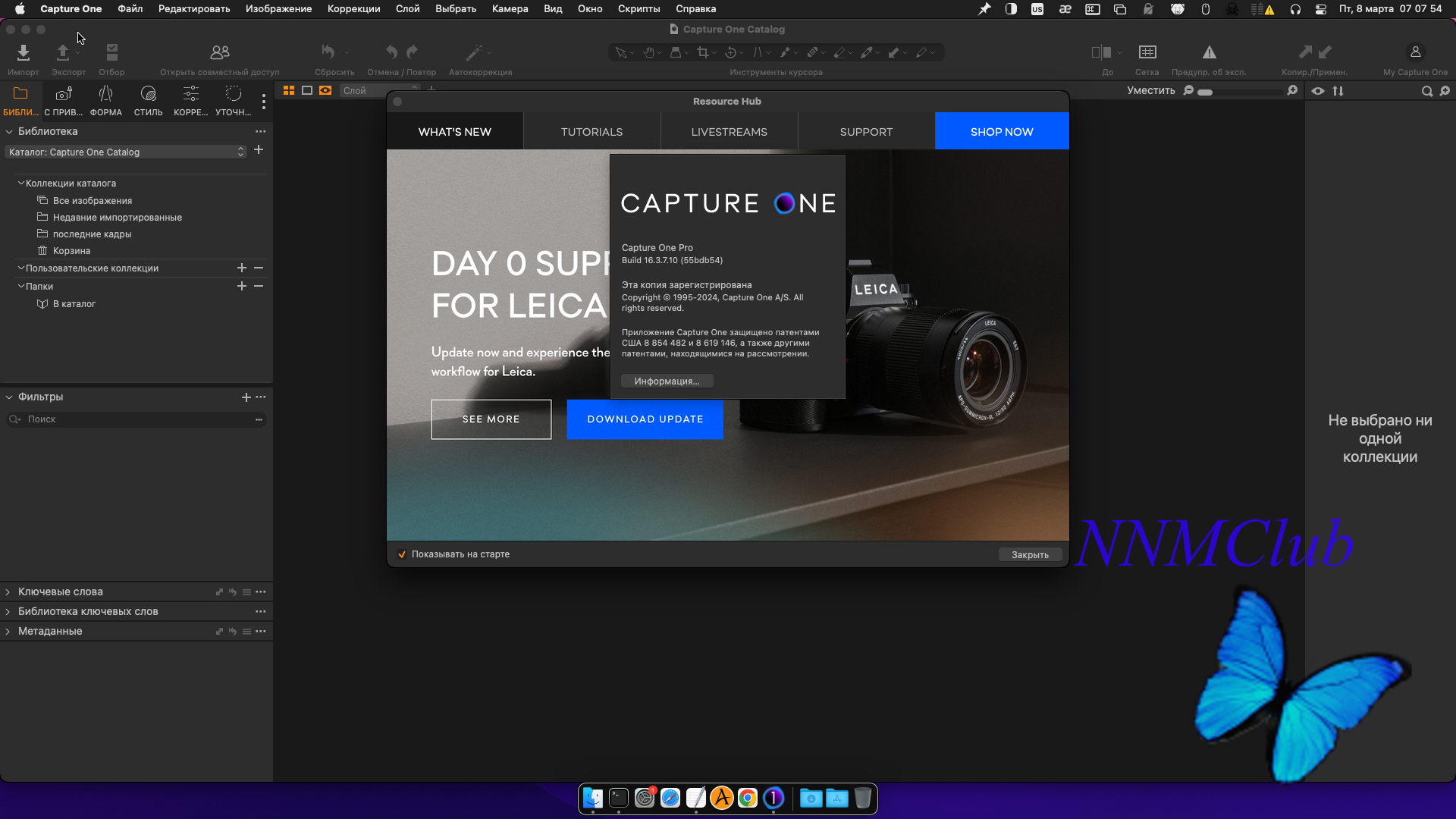This screenshot has height=819, width=1456.
Task: Switch to Library (БИБЛИ) tool tab
Action: [x=20, y=100]
